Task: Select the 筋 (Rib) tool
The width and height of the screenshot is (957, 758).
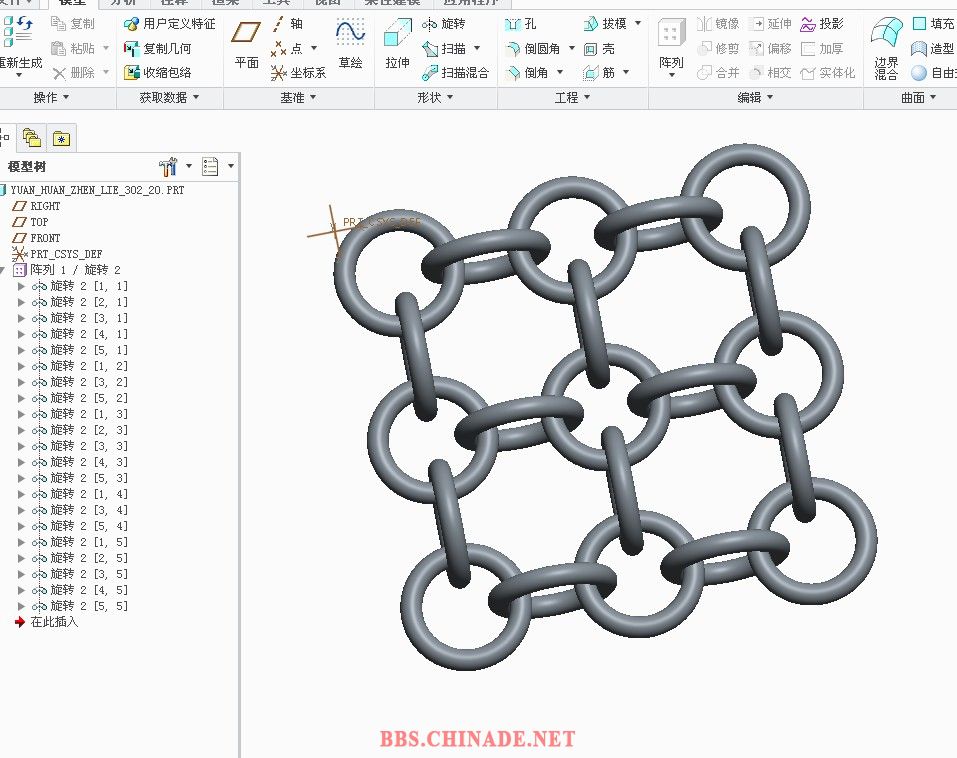Action: click(599, 73)
